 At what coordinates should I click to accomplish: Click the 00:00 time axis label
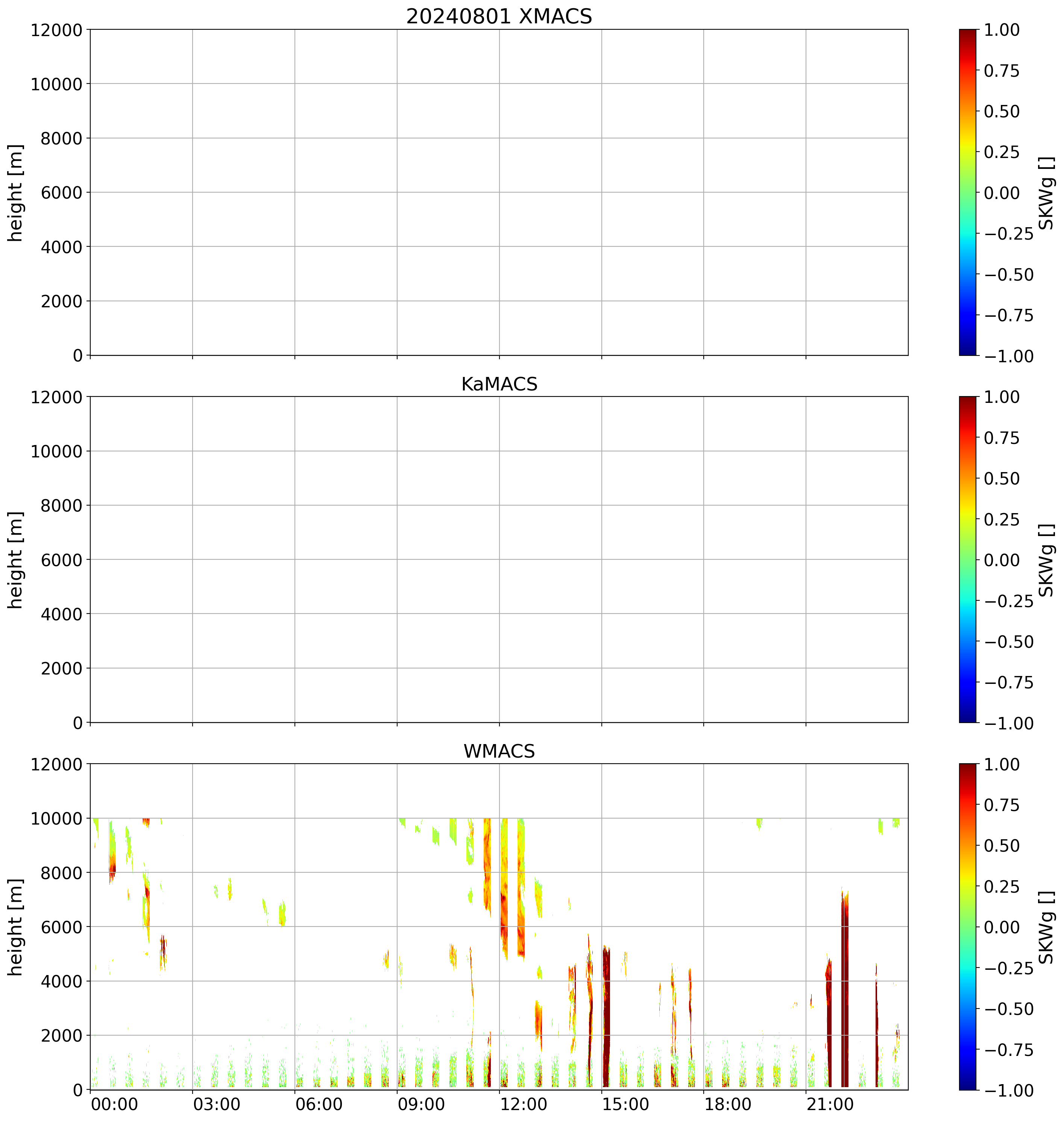114,1104
